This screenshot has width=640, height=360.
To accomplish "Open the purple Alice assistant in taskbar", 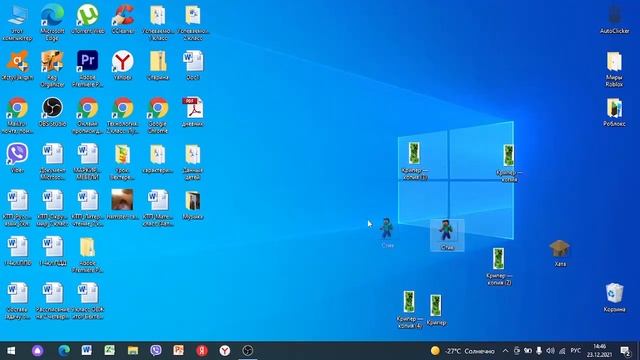I will (38, 351).
